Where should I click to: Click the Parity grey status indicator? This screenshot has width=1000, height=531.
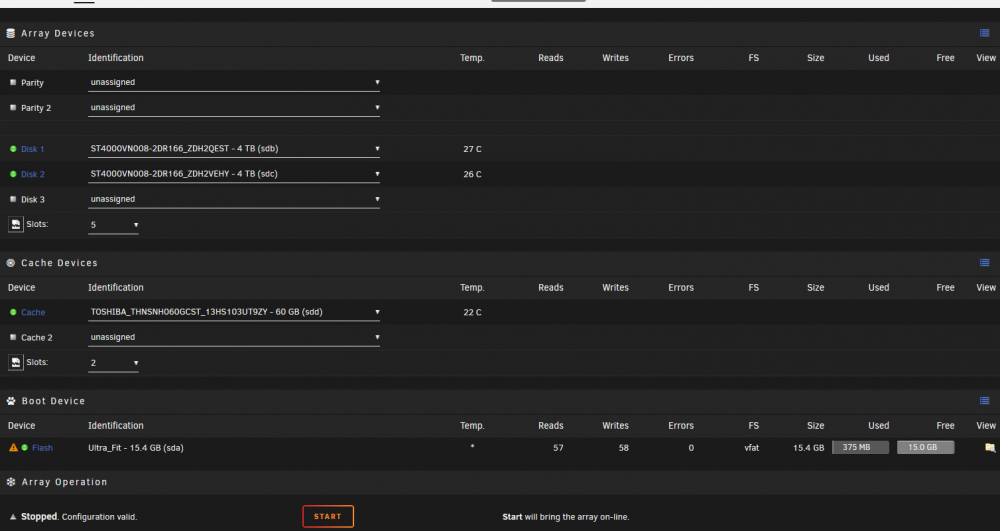(13, 82)
